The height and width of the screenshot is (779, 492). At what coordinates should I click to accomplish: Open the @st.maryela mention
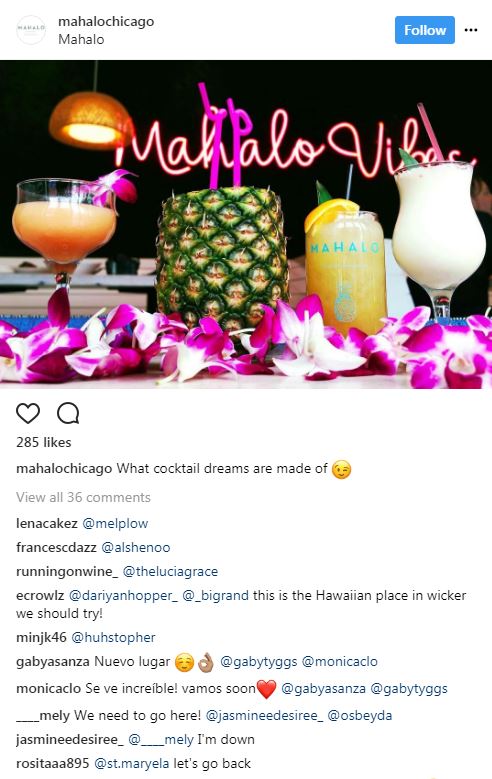pos(132,763)
